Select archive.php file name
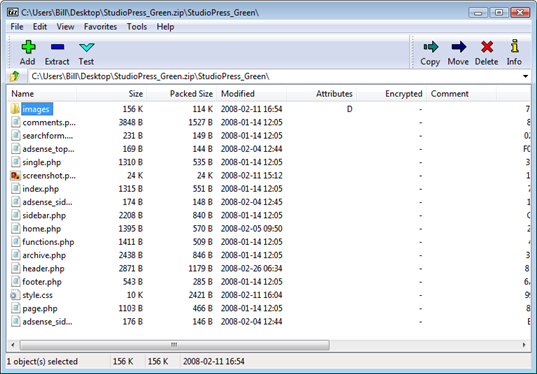The width and height of the screenshot is (537, 374). coord(44,255)
